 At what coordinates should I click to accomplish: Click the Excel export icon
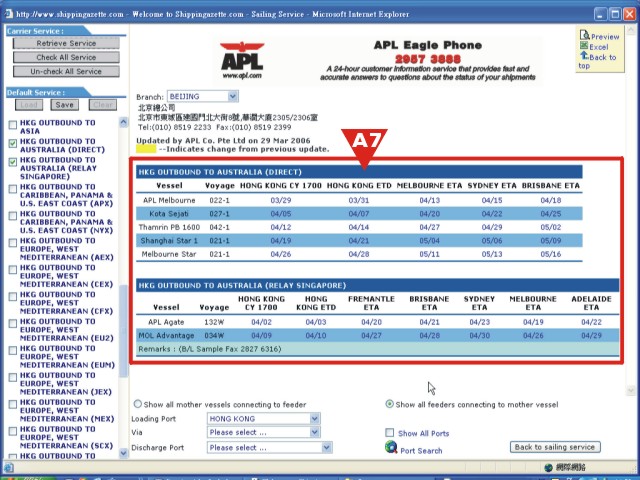(x=584, y=46)
